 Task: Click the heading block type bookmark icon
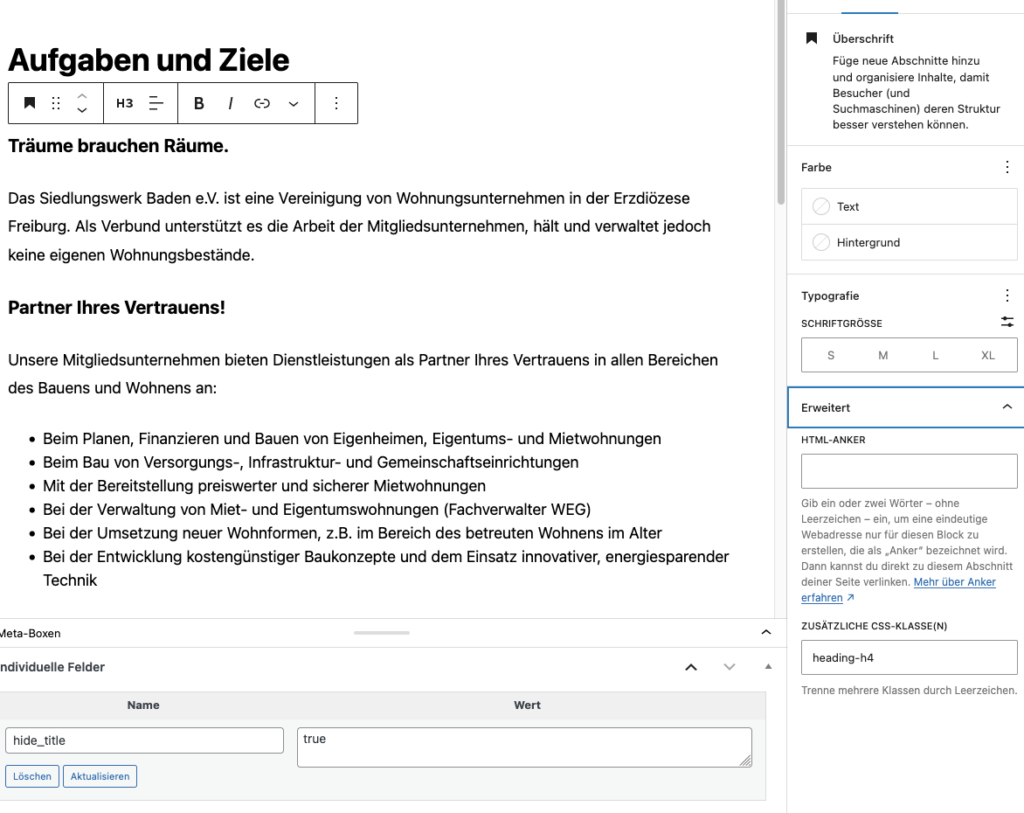pos(30,103)
